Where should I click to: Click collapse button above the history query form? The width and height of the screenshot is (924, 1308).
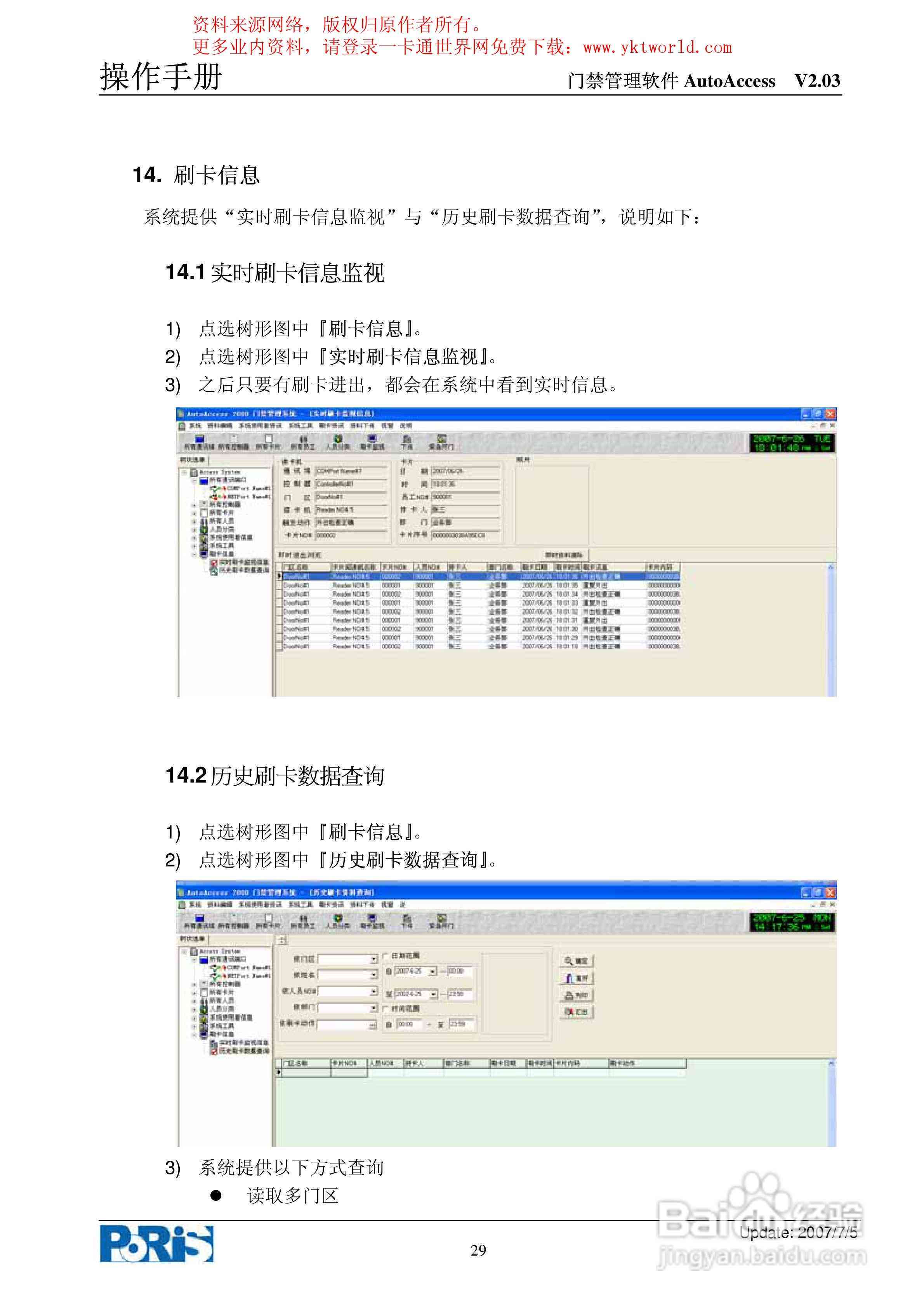(x=281, y=940)
